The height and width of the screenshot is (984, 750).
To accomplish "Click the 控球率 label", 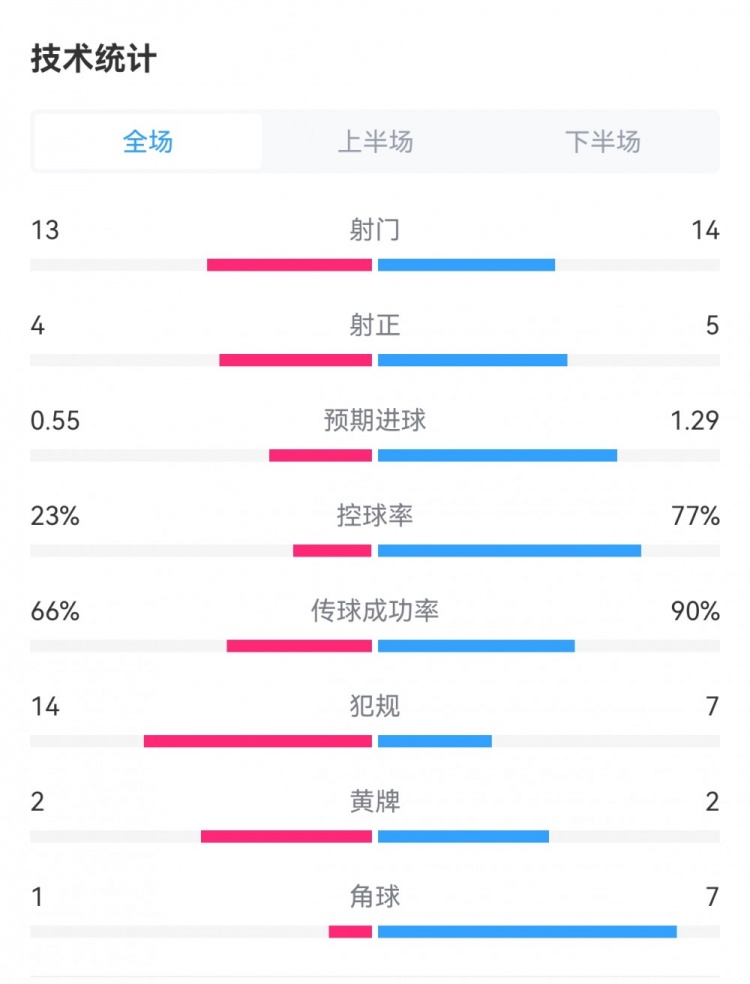I will (375, 516).
